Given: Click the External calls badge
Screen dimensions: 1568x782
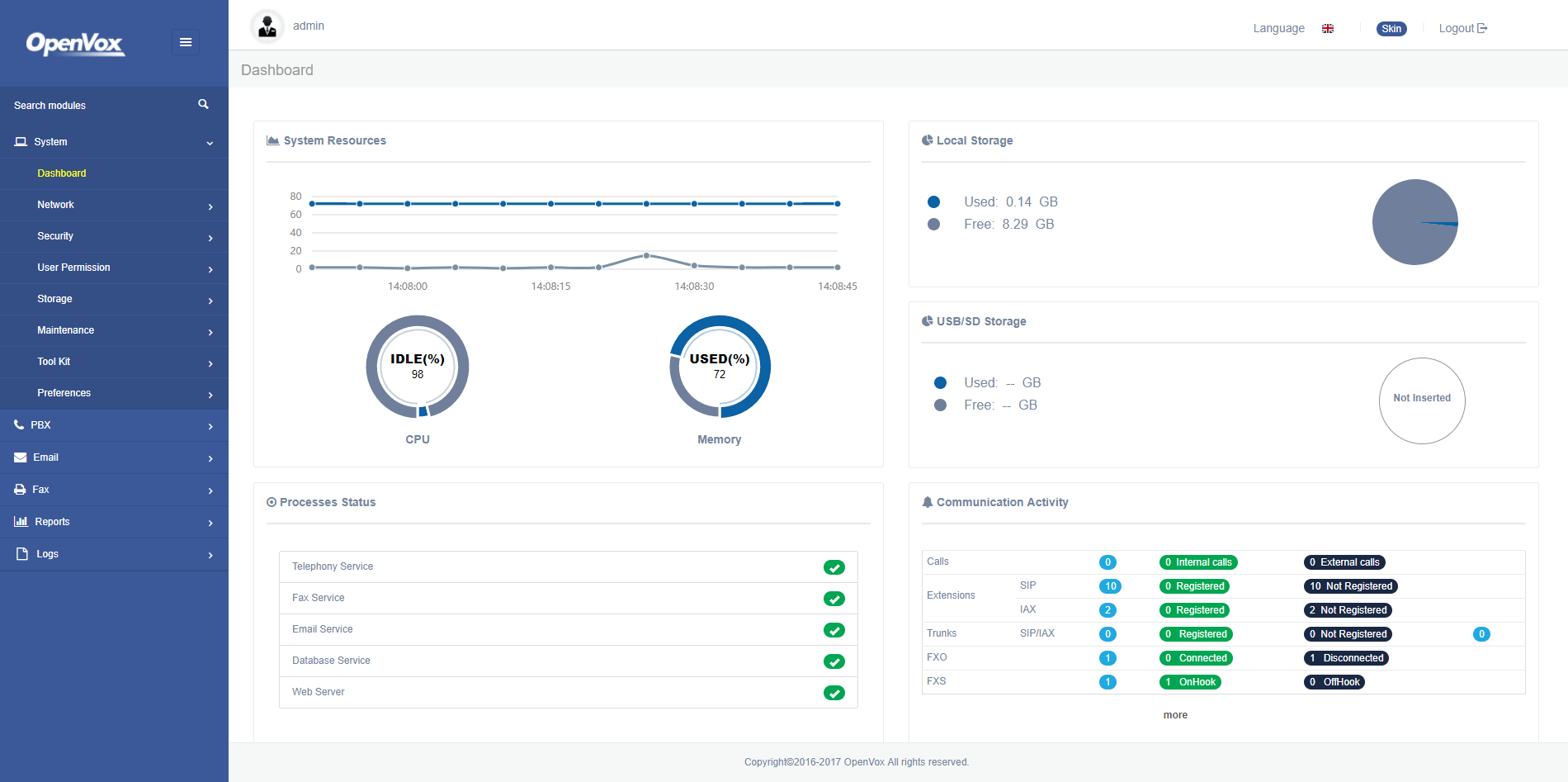Looking at the screenshot, I should (1344, 562).
